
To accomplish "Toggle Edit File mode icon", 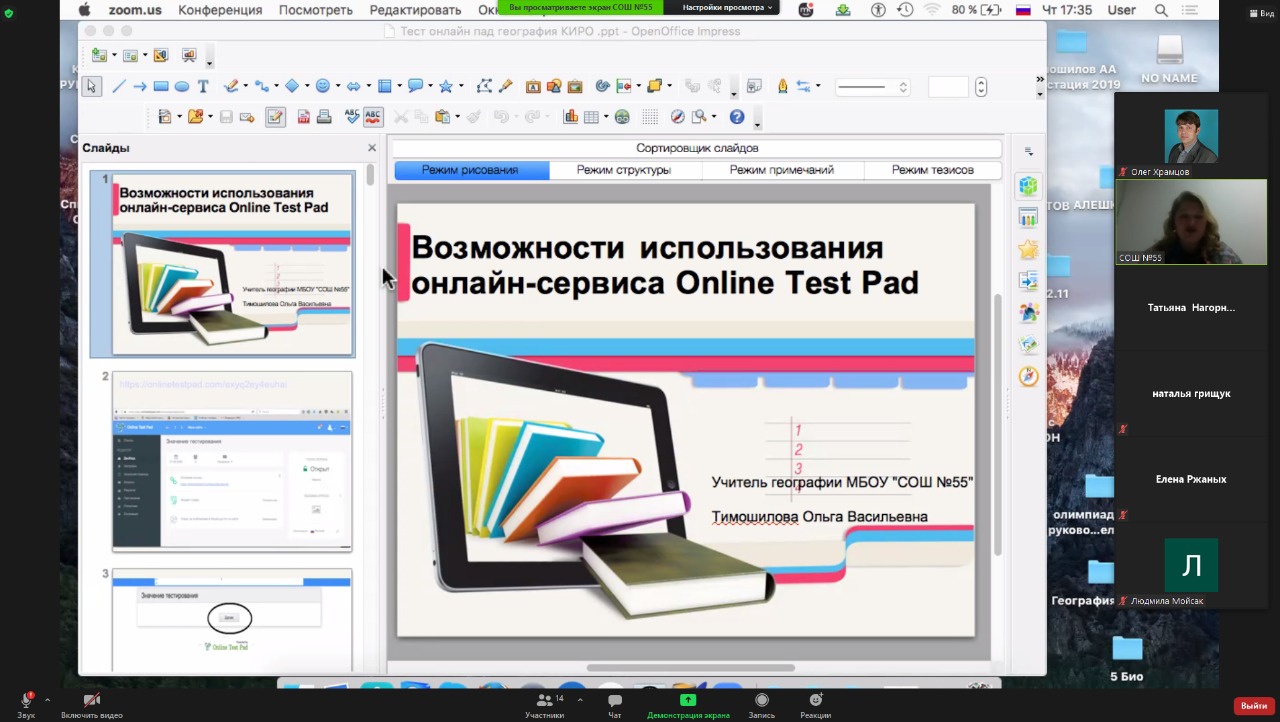I will tap(275, 117).
